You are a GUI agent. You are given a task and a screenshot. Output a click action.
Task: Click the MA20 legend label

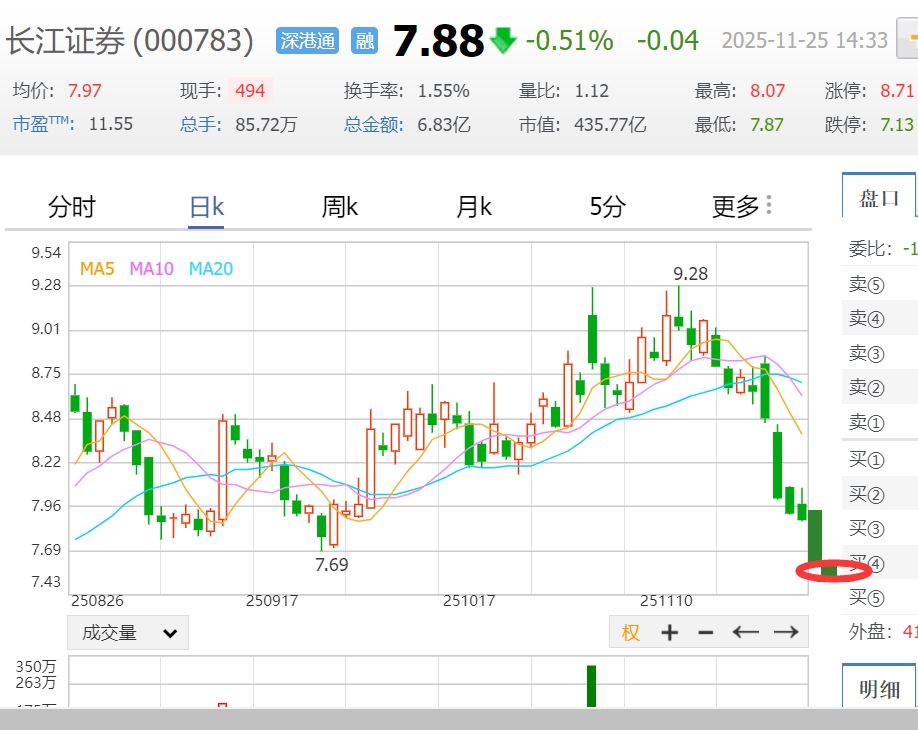[x=211, y=269]
